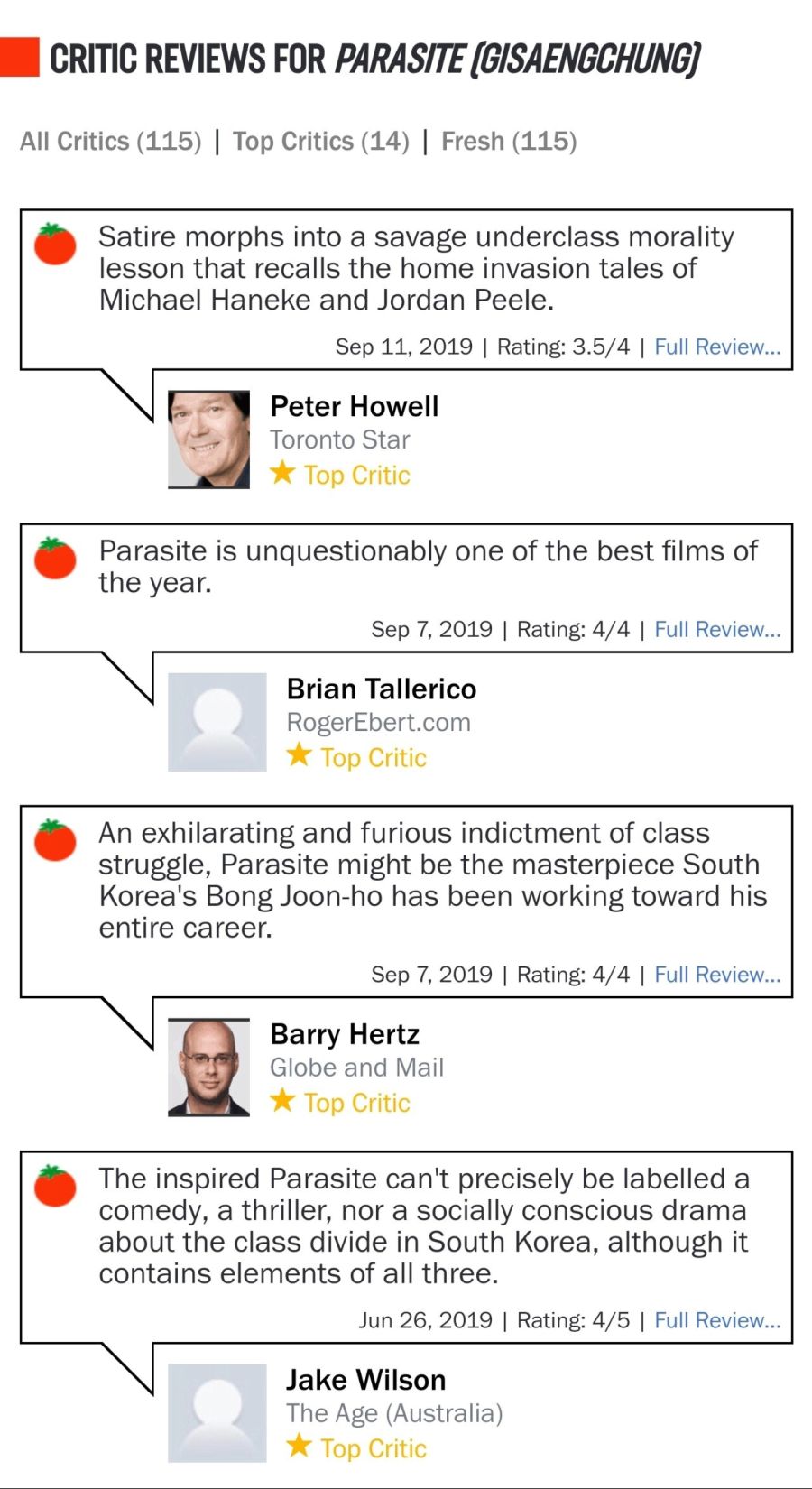This screenshot has height=1489, width=812.
Task: Click the tomato icon on Jake Wilson's review
Action: coord(55,1186)
